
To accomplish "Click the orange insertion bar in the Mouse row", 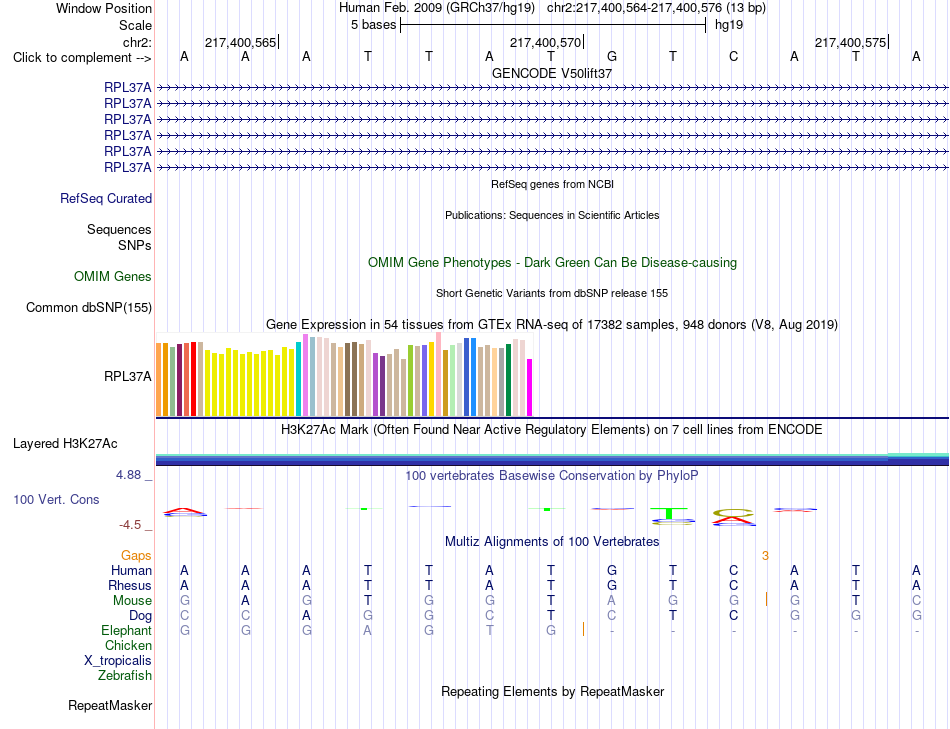I will coord(766,599).
